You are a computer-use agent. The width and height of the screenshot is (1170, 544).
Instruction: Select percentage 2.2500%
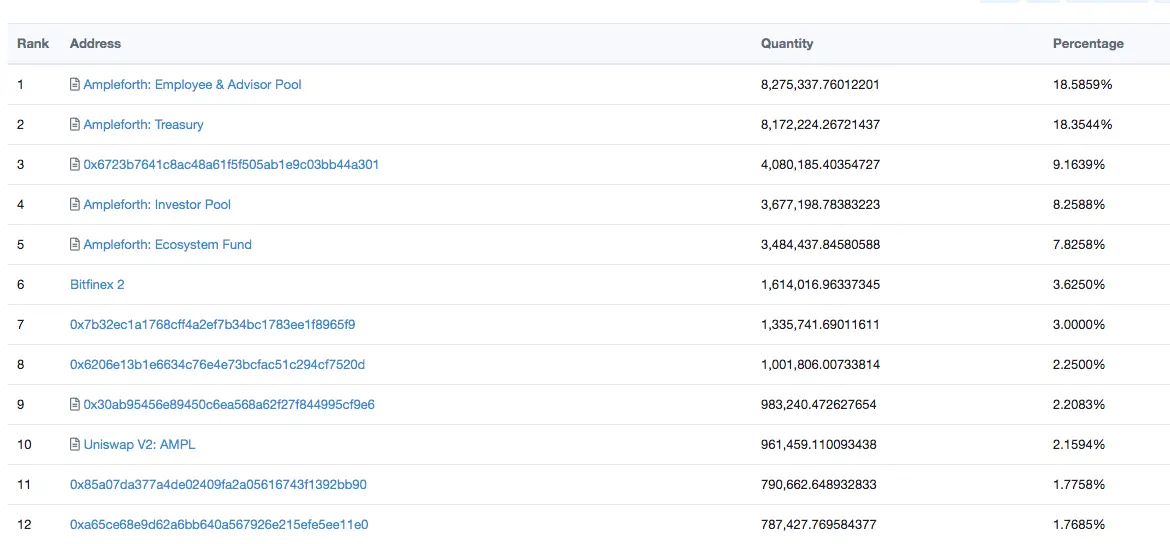(x=1079, y=365)
